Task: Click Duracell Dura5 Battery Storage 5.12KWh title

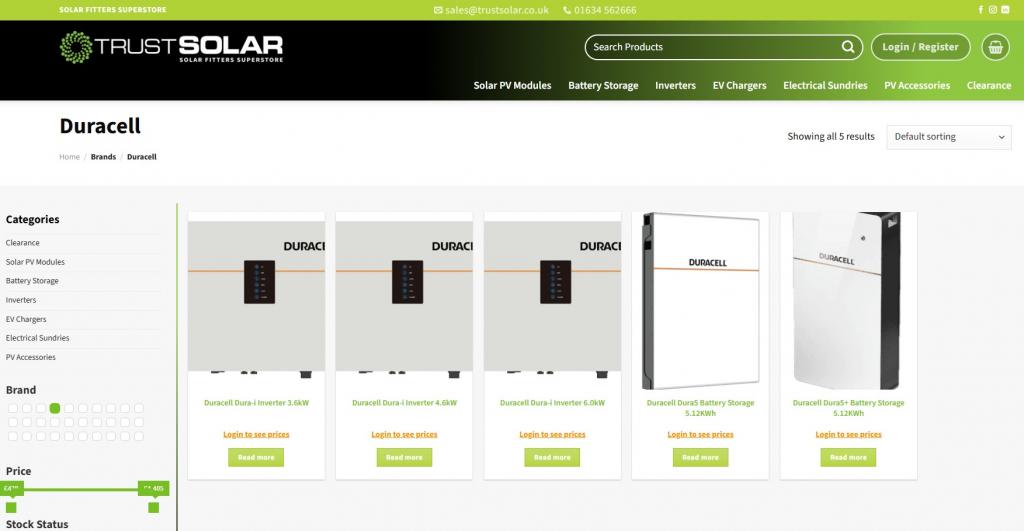Action: pos(700,408)
